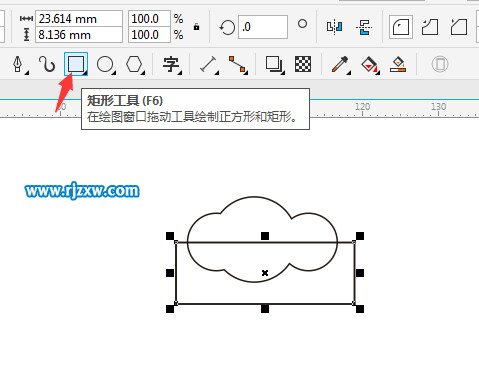Viewport: 479px width, 391px height.
Task: Click the cloud shape outline
Action: (254, 197)
